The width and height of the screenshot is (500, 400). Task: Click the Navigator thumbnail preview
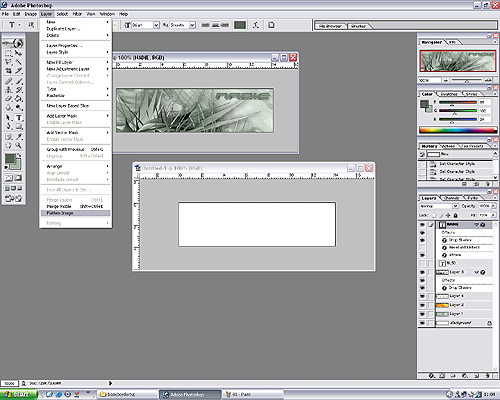pos(458,61)
